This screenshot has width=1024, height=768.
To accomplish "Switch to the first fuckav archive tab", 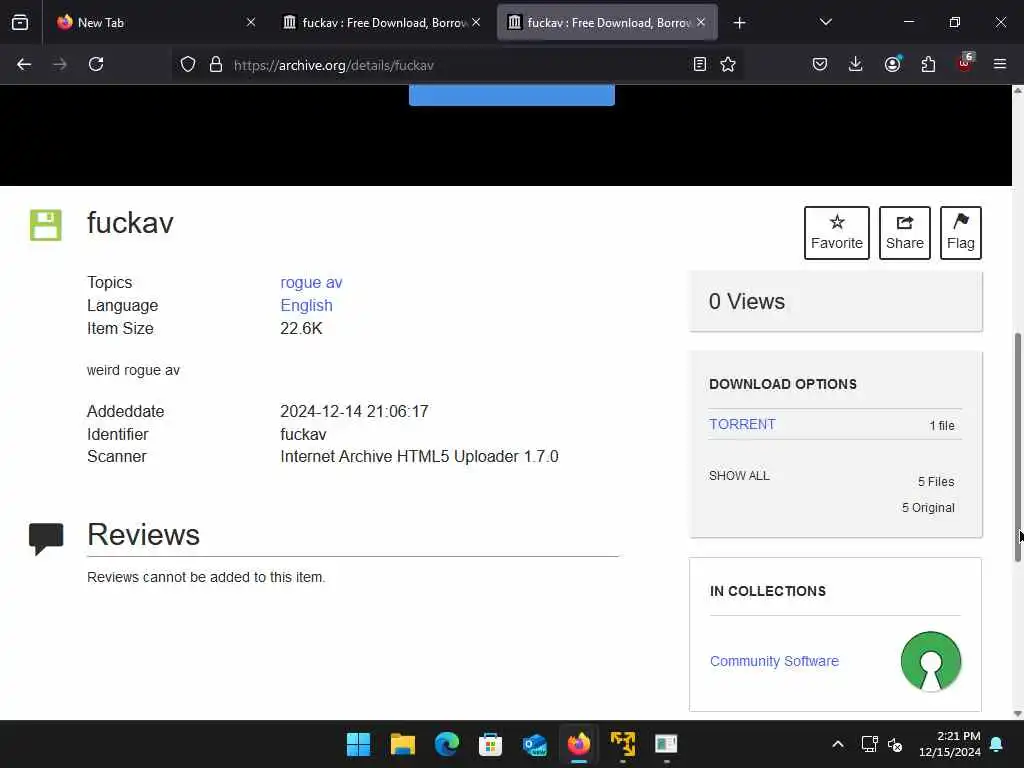I will pos(383,22).
